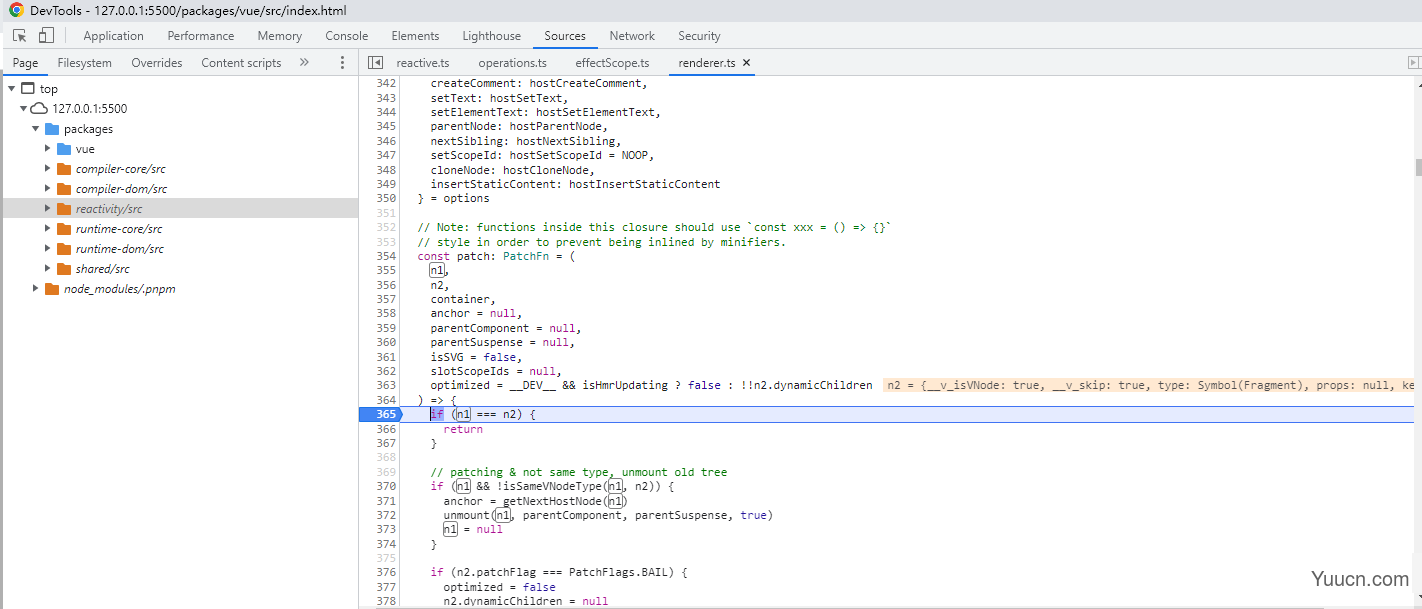
Task: Open the Content scripts navigator tab
Action: (x=241, y=62)
